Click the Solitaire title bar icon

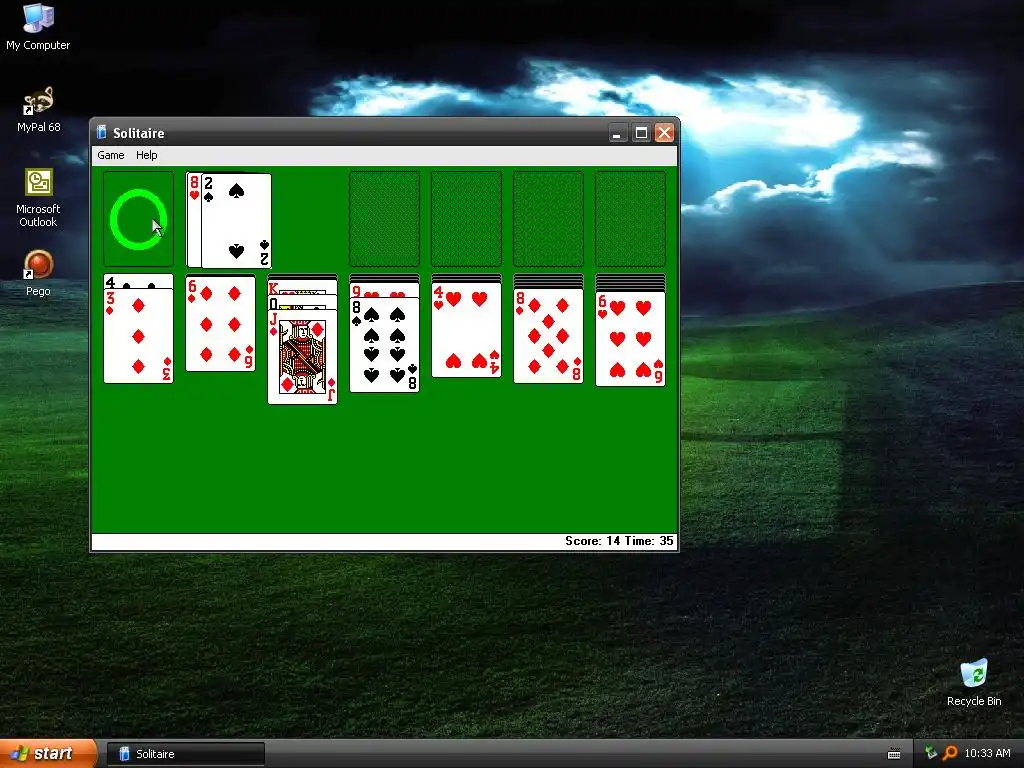101,133
